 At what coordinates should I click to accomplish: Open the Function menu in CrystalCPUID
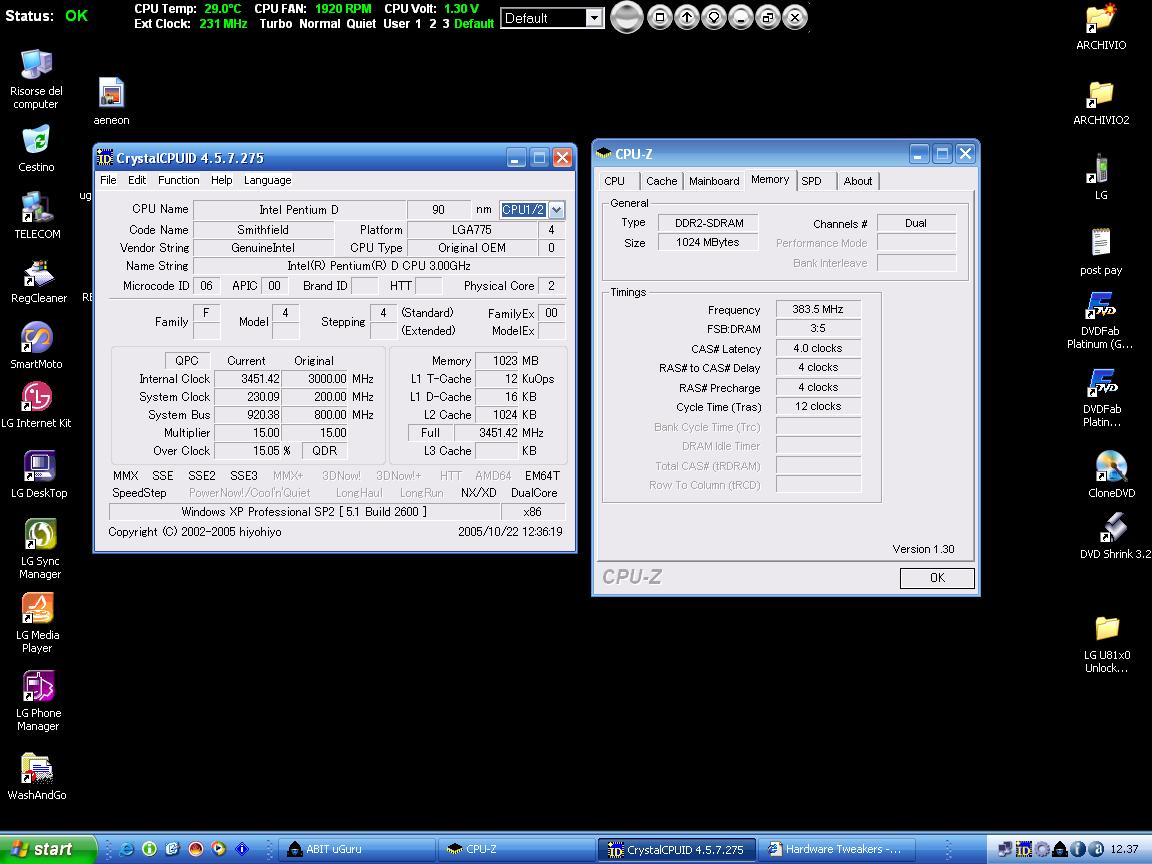[179, 180]
